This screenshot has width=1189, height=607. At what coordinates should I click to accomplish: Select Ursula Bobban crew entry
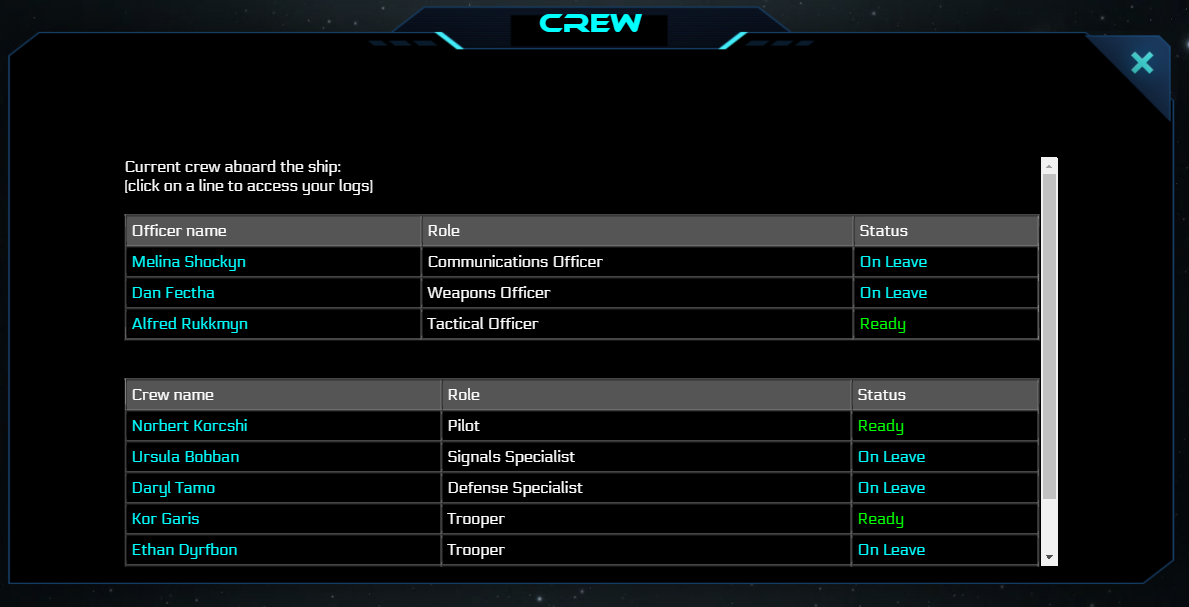582,457
